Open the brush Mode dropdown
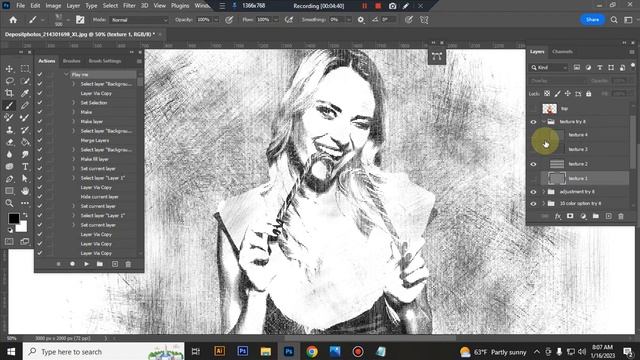This screenshot has height=360, width=640. click(139, 20)
